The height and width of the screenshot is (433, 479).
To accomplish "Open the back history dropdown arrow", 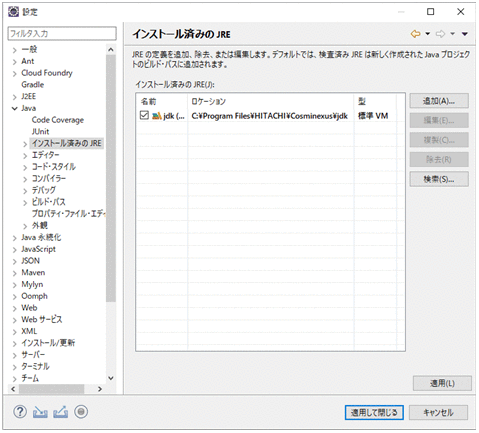I will [x=428, y=34].
